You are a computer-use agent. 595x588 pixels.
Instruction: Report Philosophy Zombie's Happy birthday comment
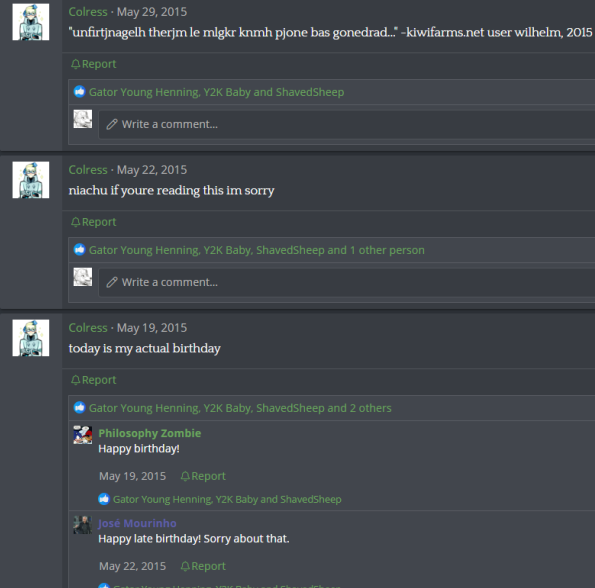tap(203, 476)
